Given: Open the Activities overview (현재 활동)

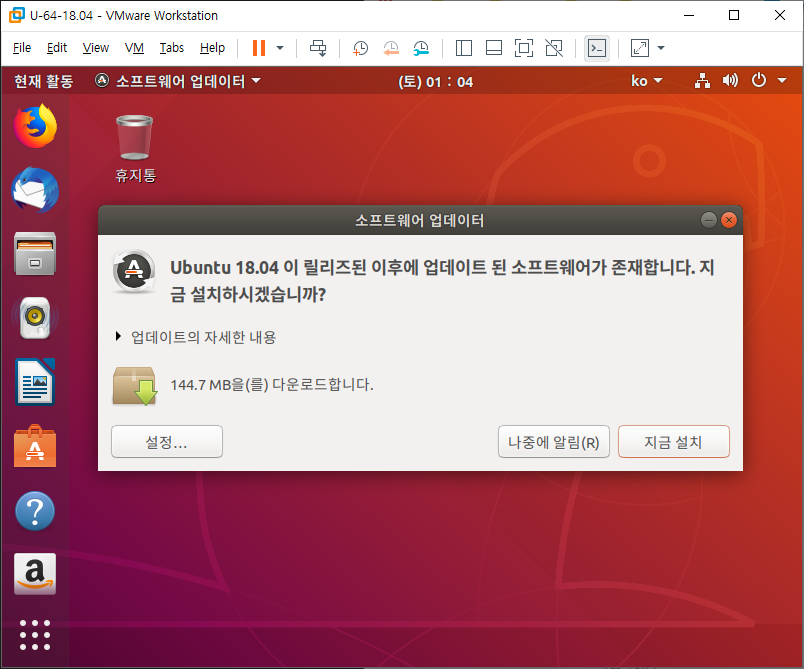Looking at the screenshot, I should pos(44,81).
